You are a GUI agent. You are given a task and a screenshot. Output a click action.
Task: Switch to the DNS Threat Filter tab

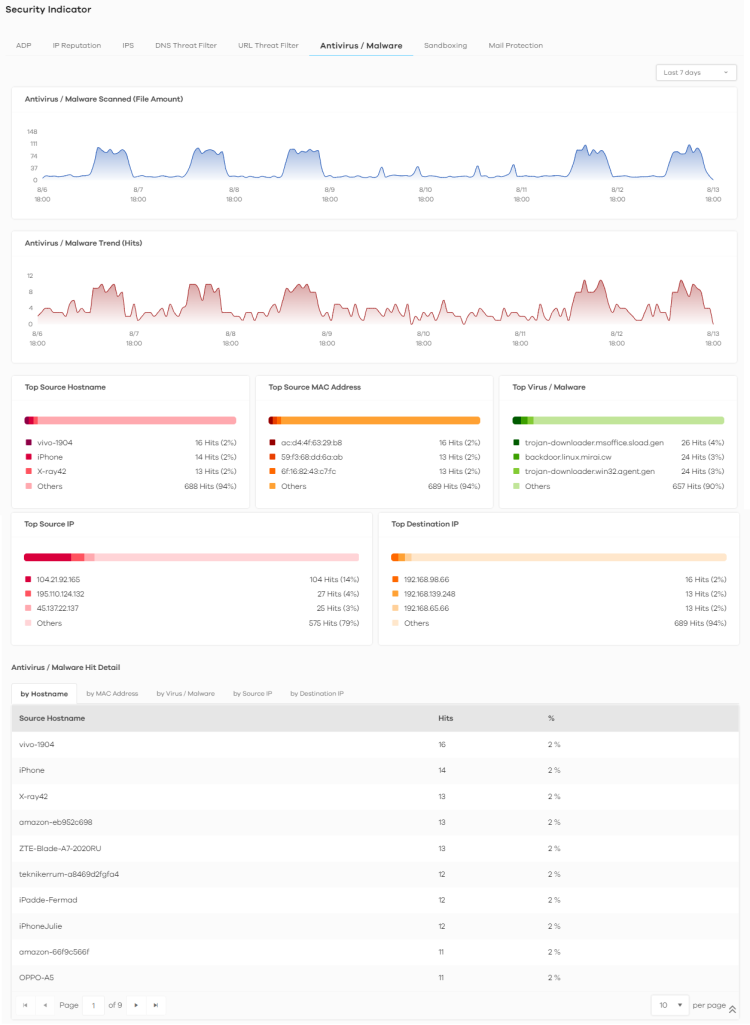[186, 45]
